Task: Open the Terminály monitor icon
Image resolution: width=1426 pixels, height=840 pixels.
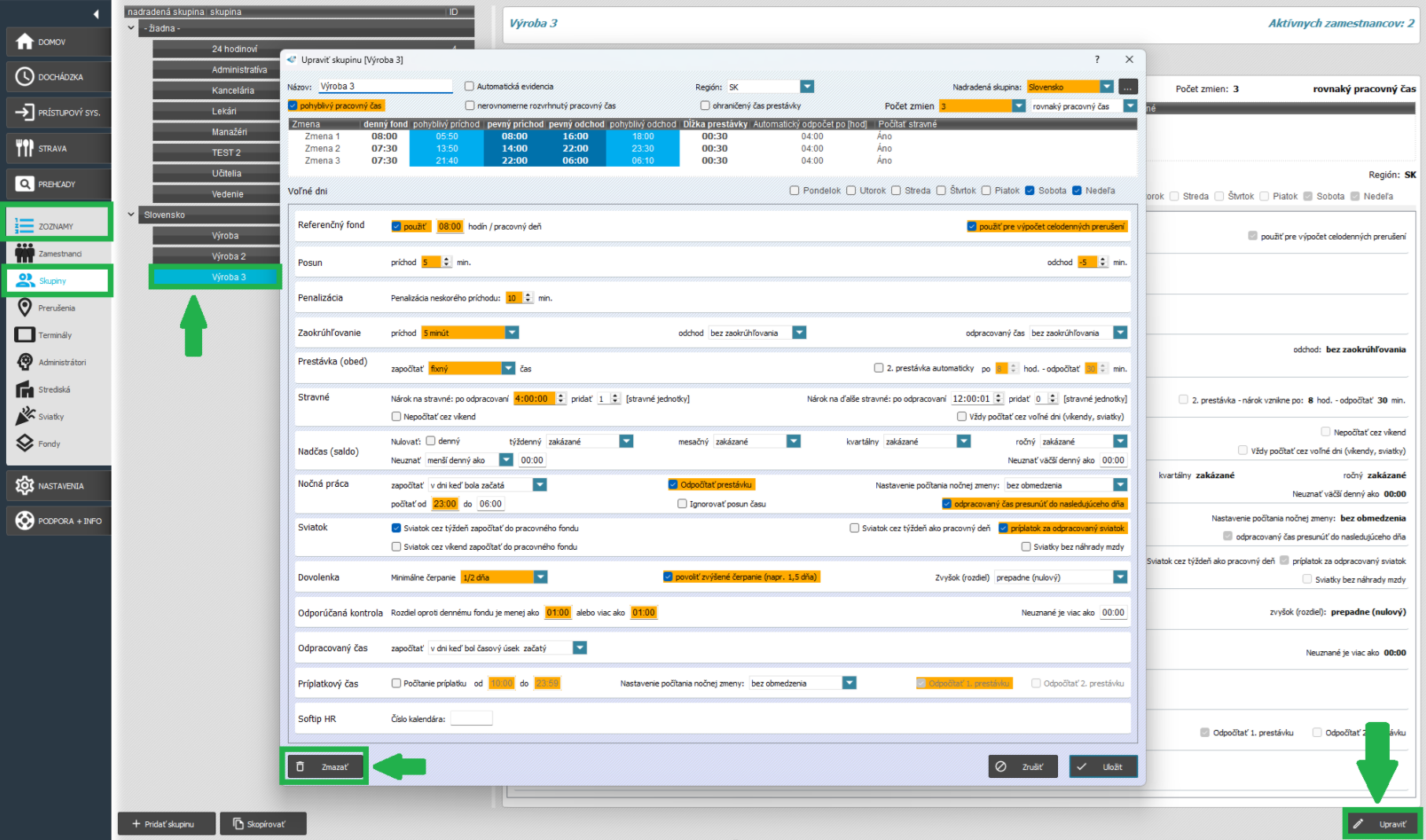Action: click(24, 335)
